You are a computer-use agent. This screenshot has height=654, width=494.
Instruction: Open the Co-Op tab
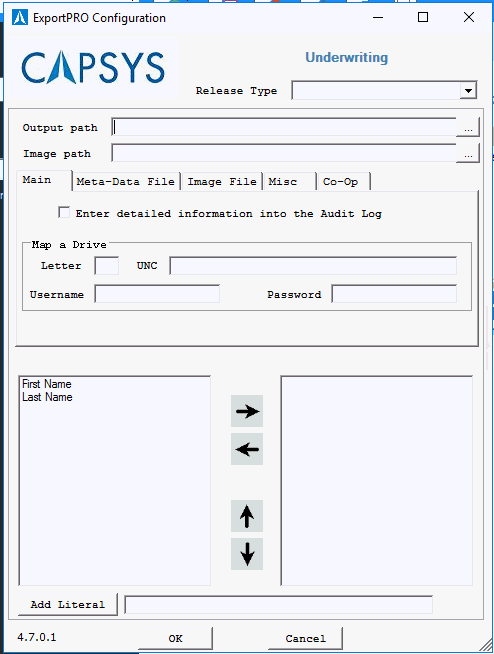pos(343,181)
